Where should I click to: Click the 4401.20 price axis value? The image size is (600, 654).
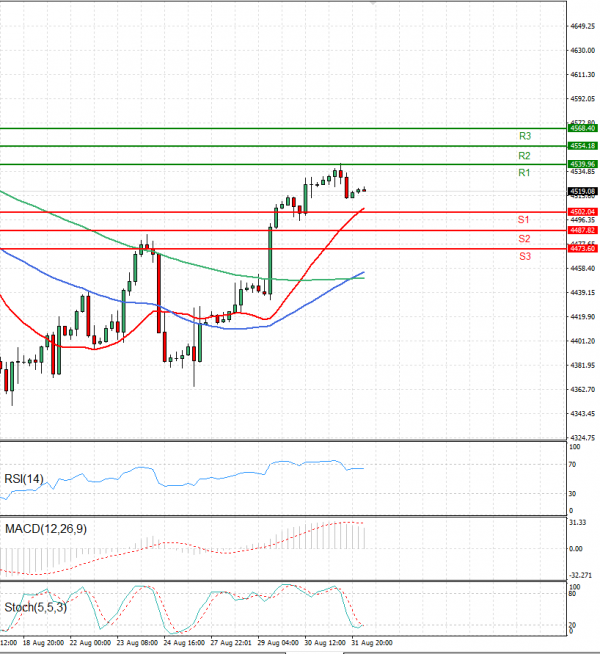click(x=582, y=341)
